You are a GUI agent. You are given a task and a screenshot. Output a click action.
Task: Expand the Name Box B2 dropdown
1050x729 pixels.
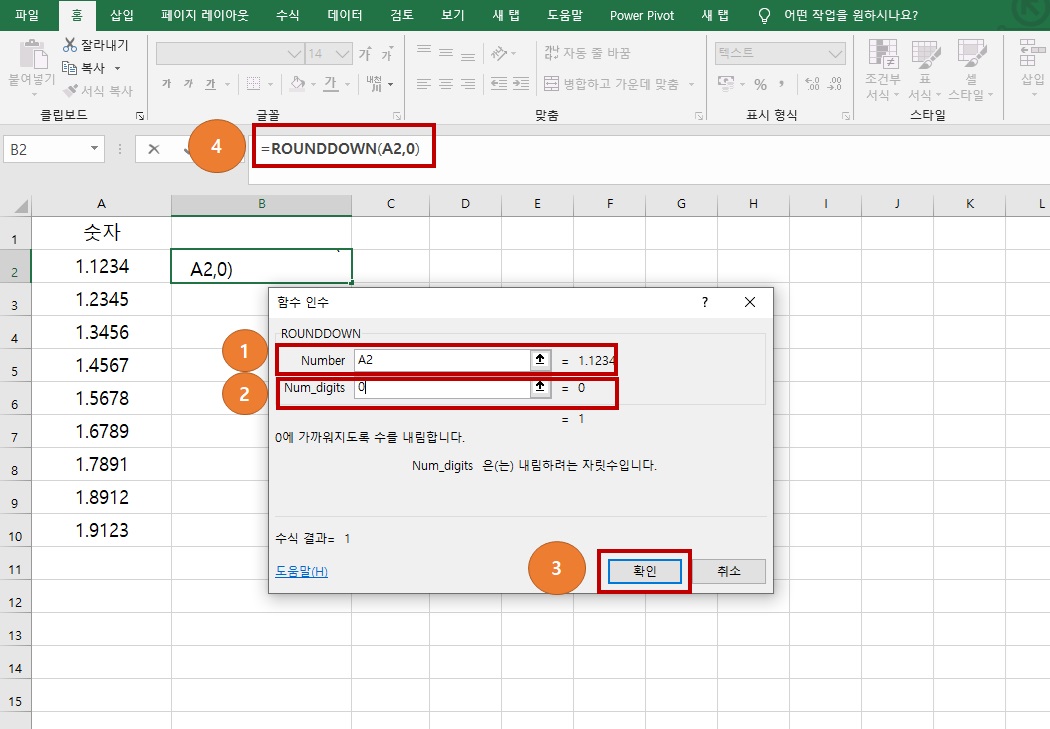click(94, 149)
